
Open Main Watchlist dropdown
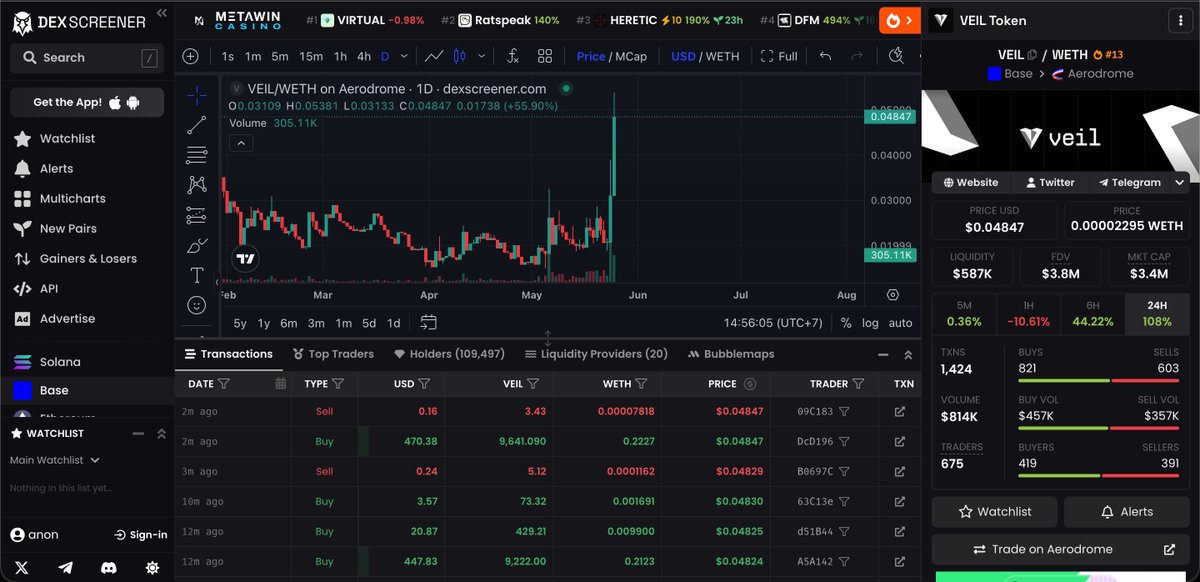pyautogui.click(x=54, y=460)
